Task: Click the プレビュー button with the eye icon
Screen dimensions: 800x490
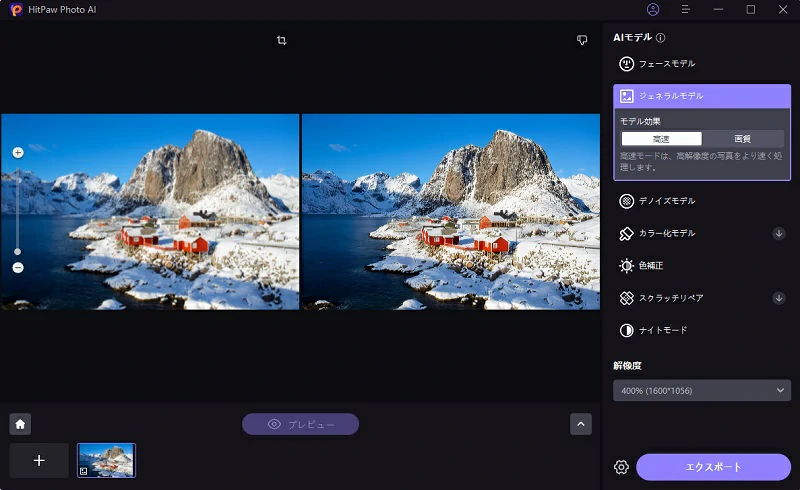Action: pos(300,424)
